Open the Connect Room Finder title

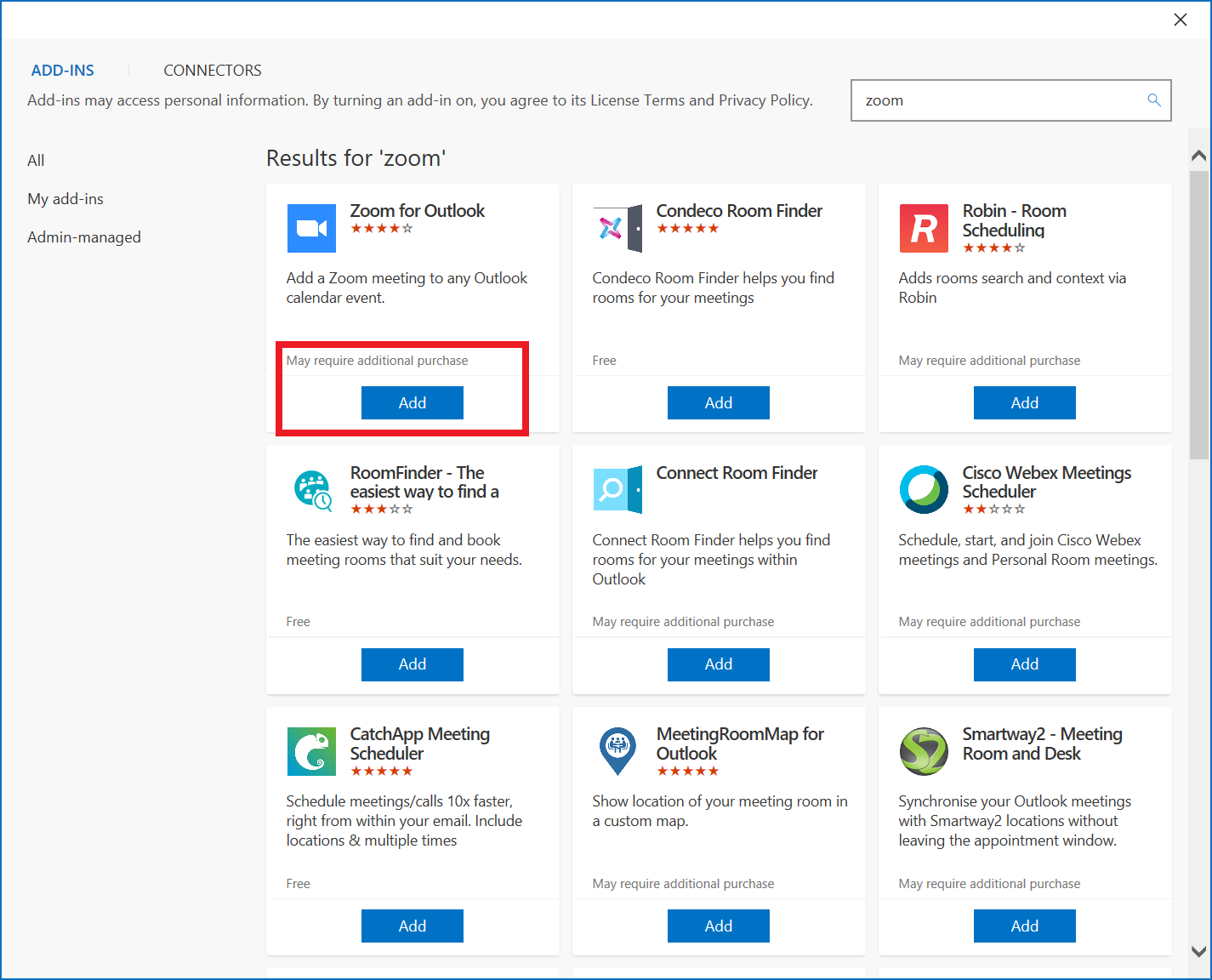tap(737, 473)
